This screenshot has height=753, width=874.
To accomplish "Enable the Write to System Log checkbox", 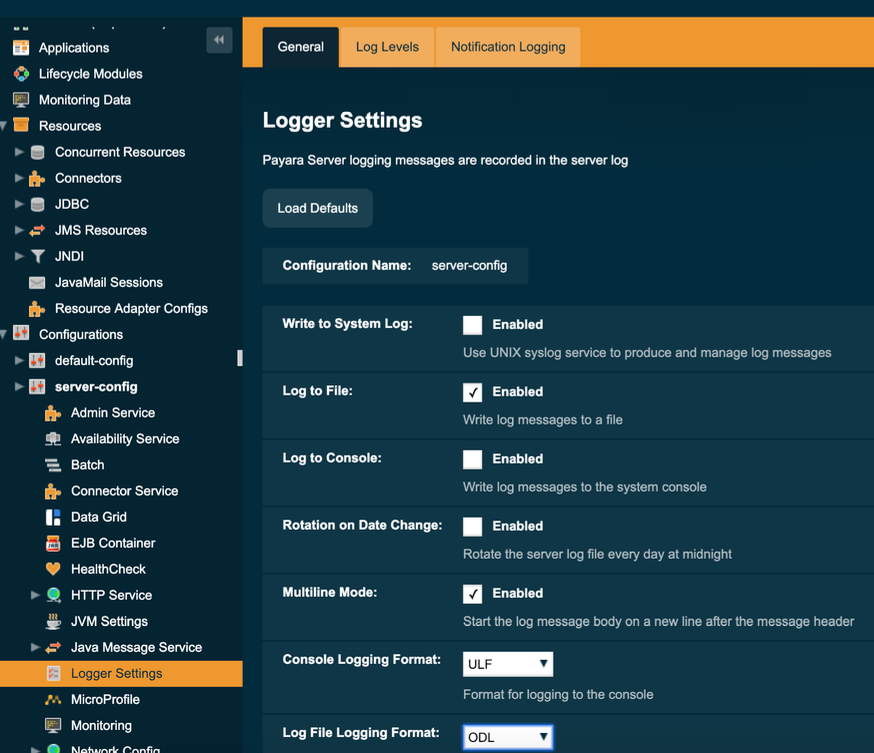I will [x=473, y=325].
